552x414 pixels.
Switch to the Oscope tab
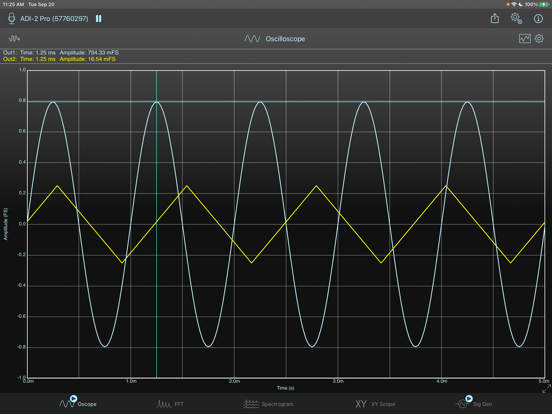[78, 403]
